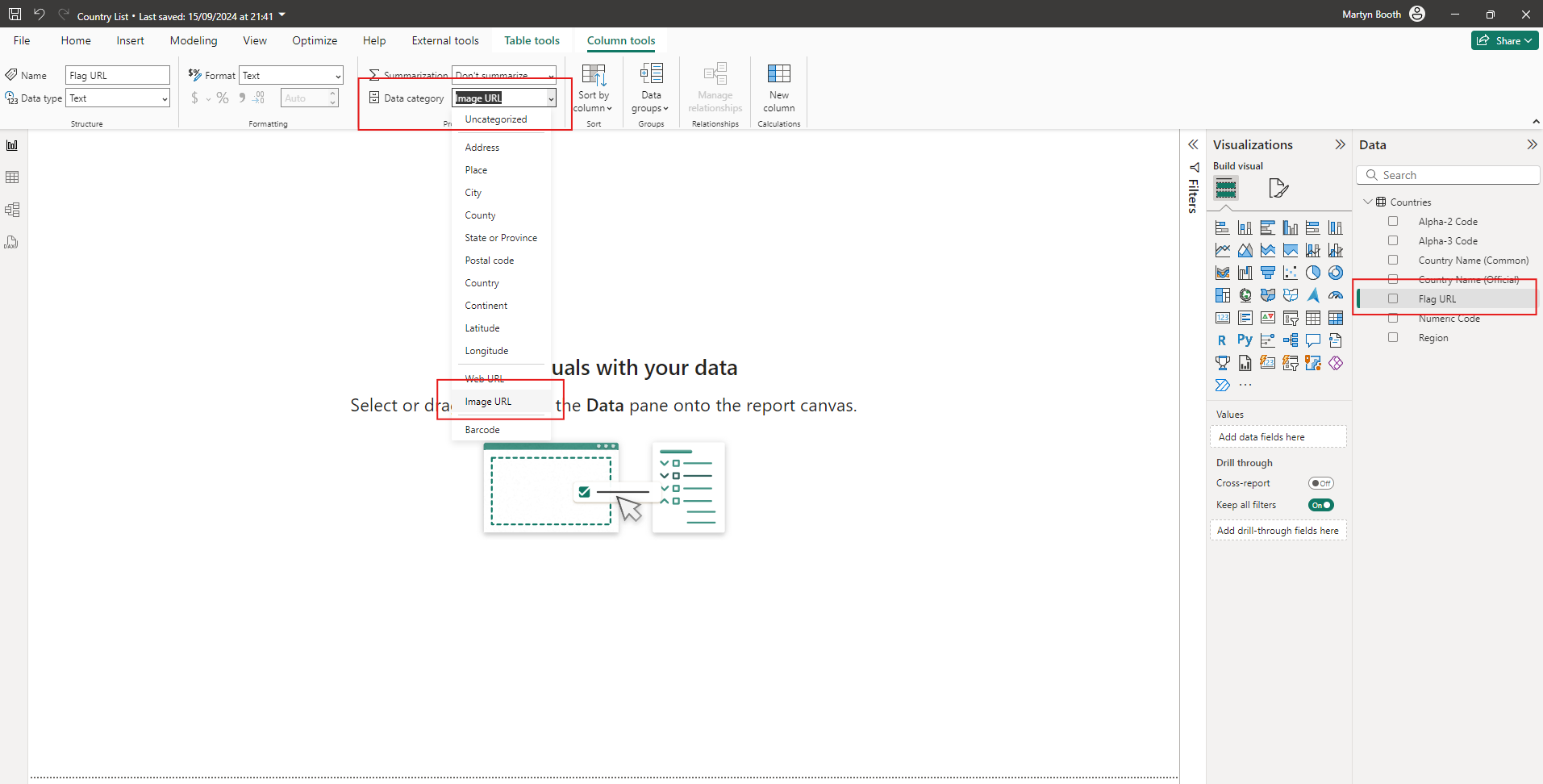Collapse the Countries table in Data pane
The height and width of the screenshot is (784, 1543).
point(1367,202)
